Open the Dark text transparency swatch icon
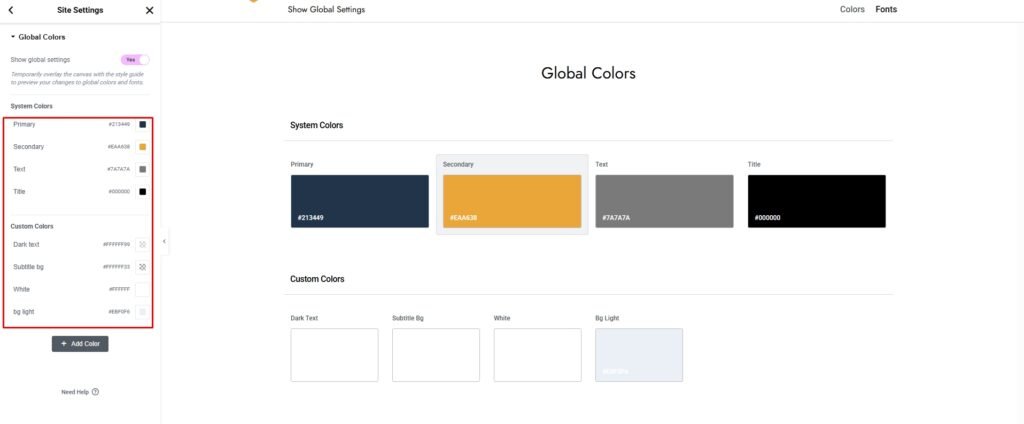Screen dimensions: 1024x424 (x=142, y=244)
